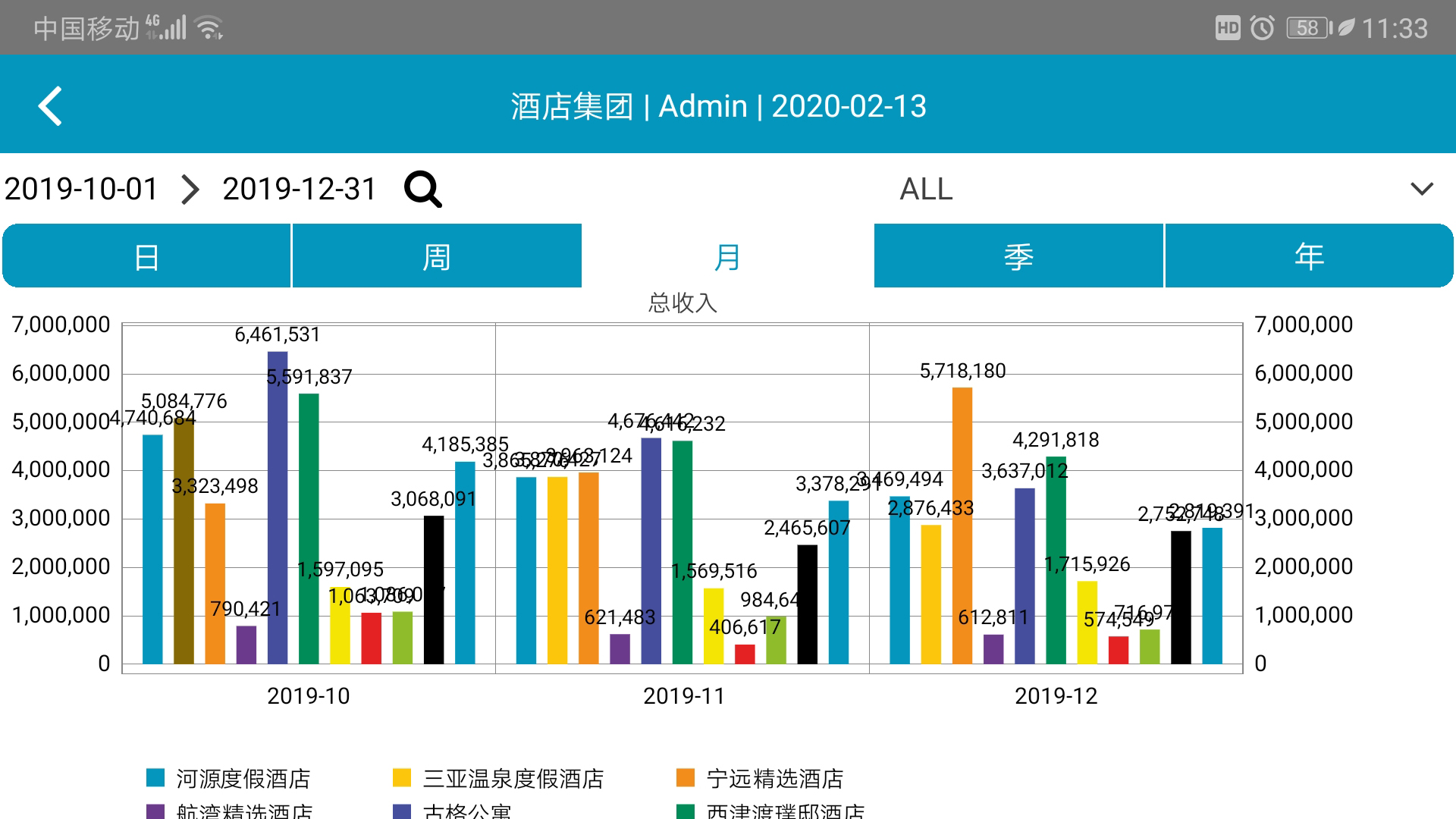Open the start date 2019-10-01 picker
The width and height of the screenshot is (1456, 819).
[x=81, y=189]
